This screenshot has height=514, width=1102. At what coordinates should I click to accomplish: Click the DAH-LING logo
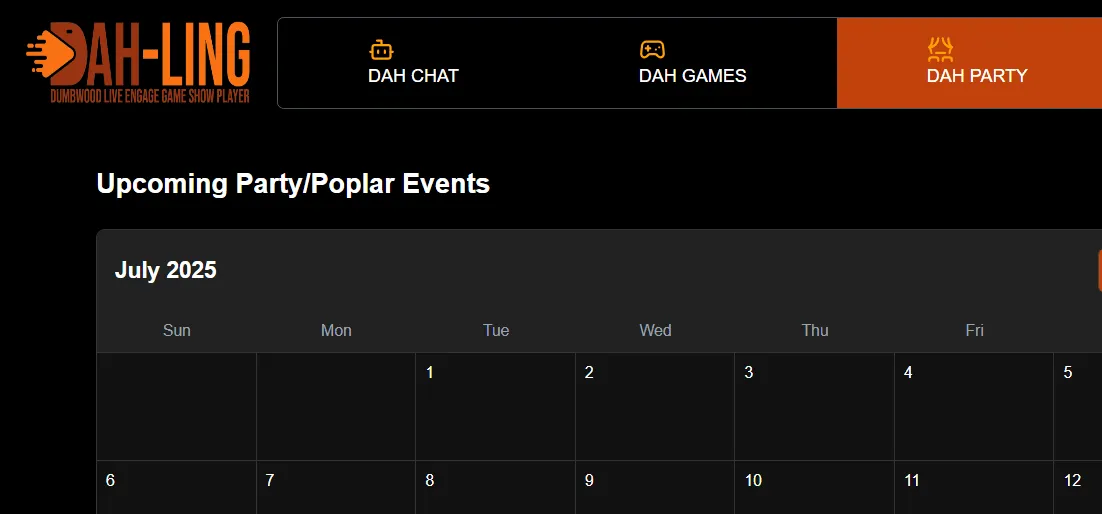coord(138,62)
